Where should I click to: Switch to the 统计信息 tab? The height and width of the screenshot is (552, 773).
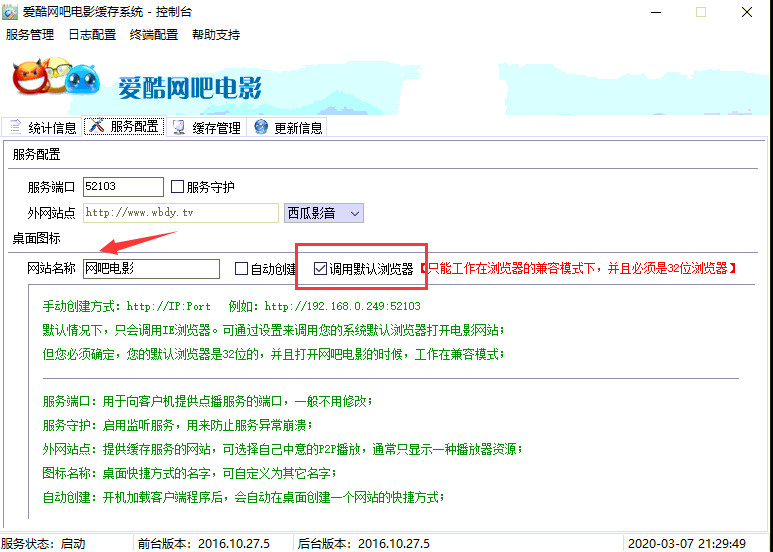tap(41, 128)
